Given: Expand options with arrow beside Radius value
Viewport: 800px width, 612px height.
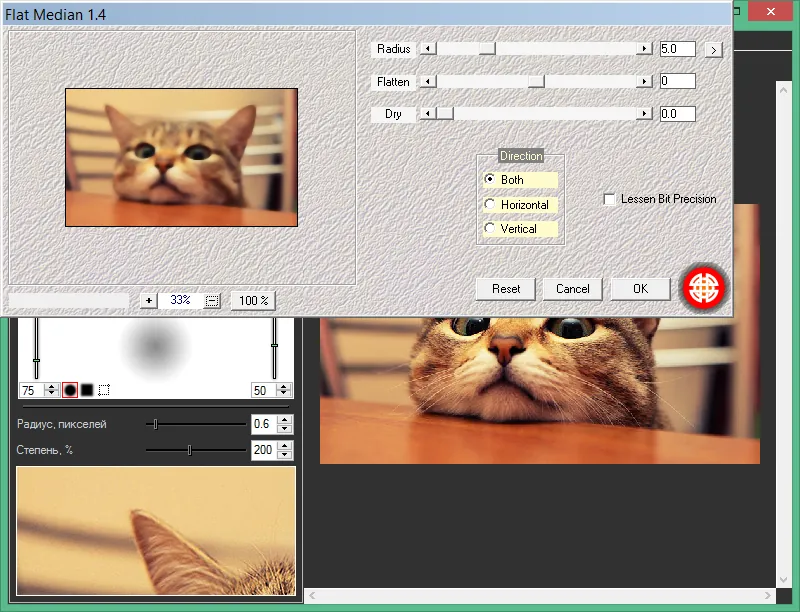Looking at the screenshot, I should 714,50.
